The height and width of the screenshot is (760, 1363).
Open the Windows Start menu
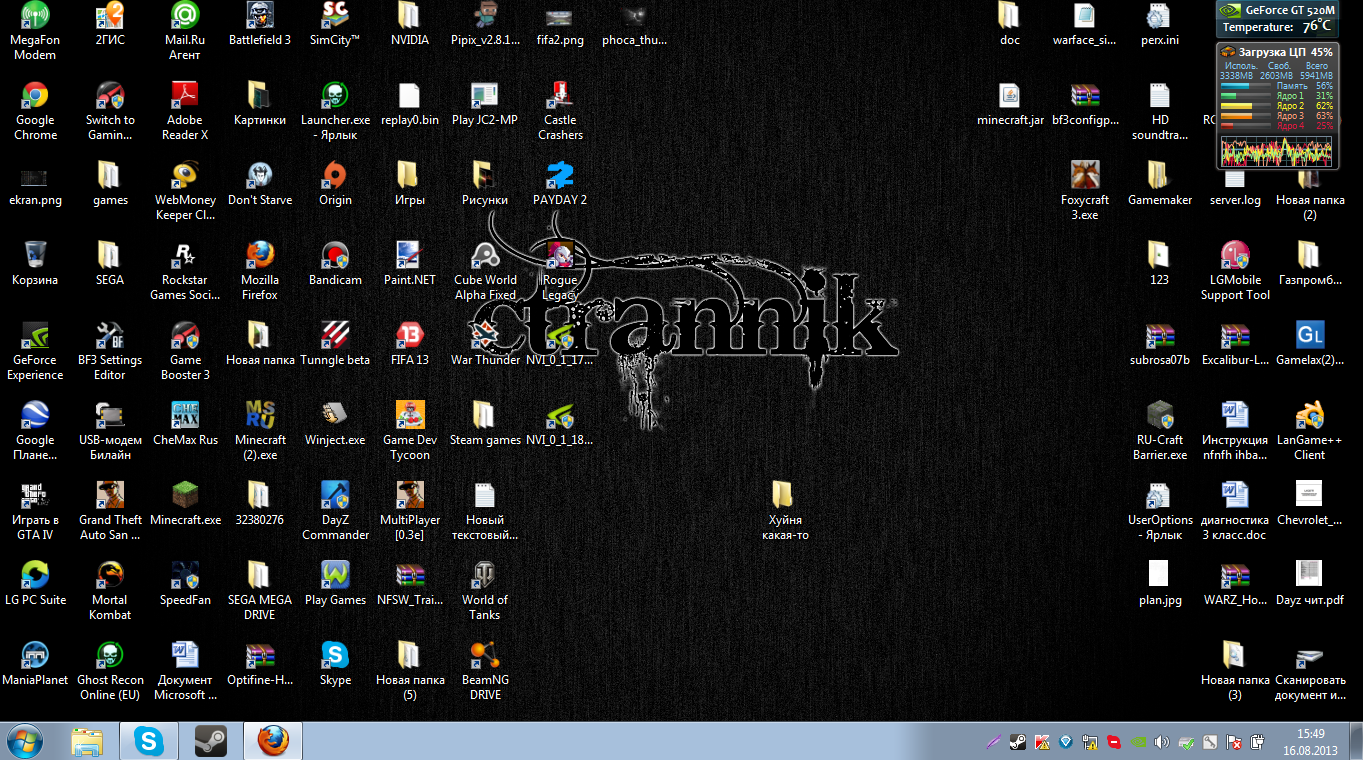tap(26, 741)
